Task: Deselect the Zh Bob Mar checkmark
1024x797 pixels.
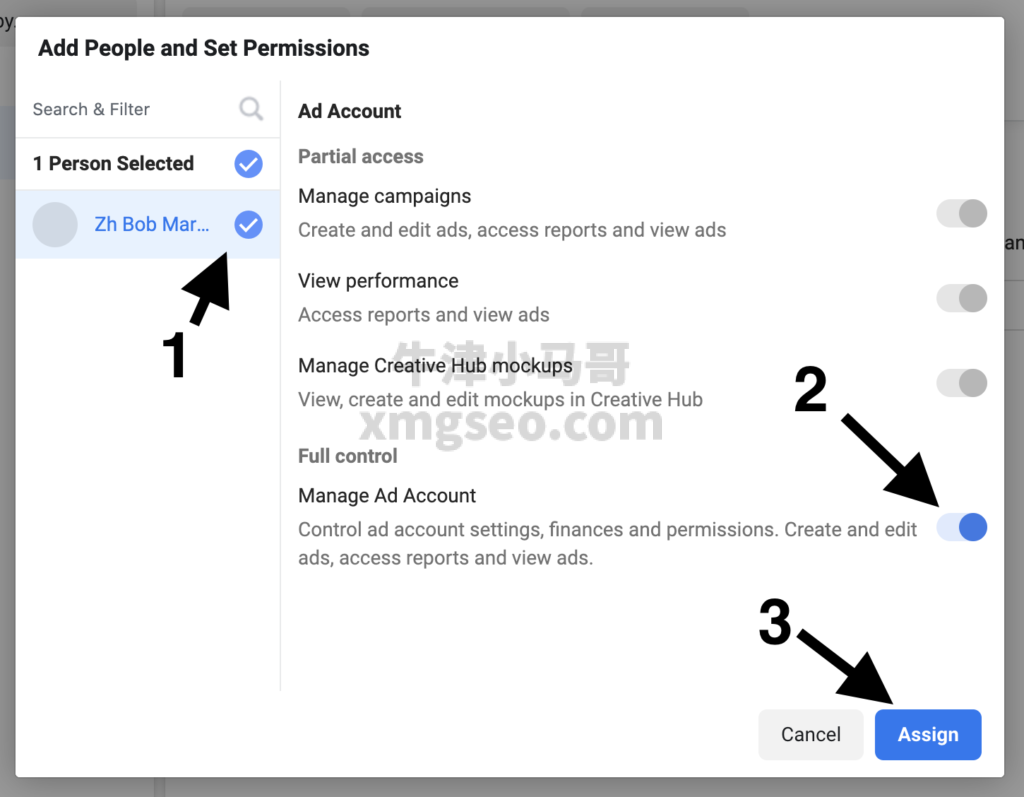Action: [248, 225]
